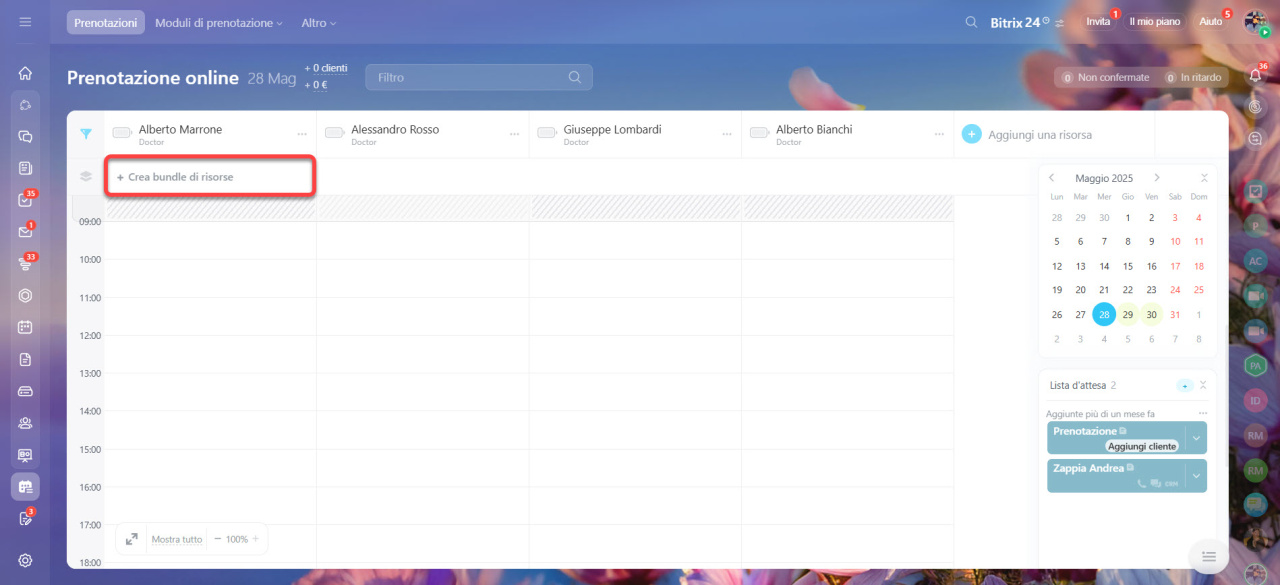The height and width of the screenshot is (585, 1280).
Task: Open options menu for Giuseppe Lombardi
Action: point(727,134)
